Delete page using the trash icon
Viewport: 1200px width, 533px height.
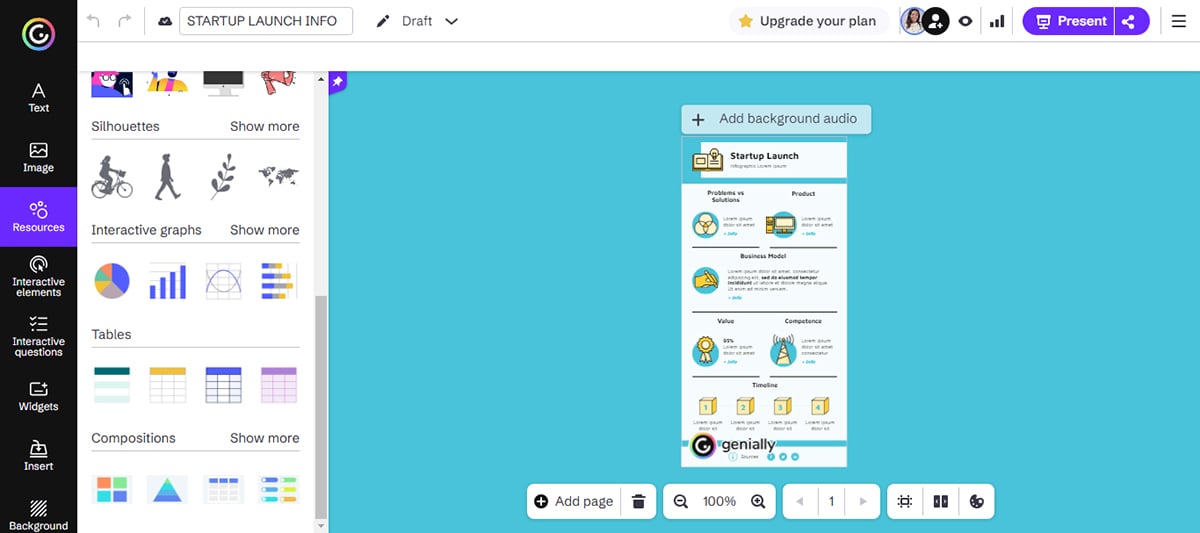coord(638,501)
